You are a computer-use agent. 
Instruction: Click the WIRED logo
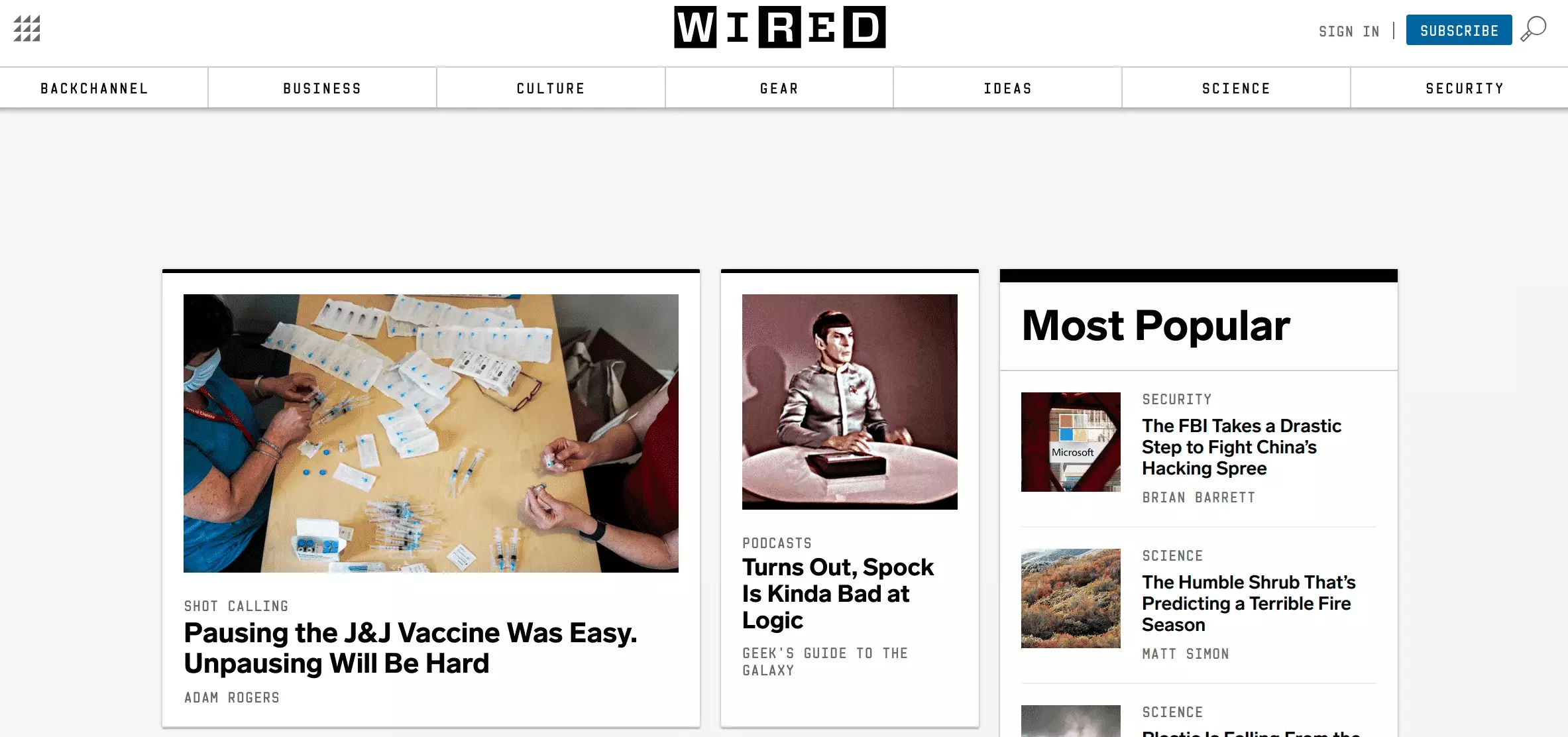pos(779,27)
